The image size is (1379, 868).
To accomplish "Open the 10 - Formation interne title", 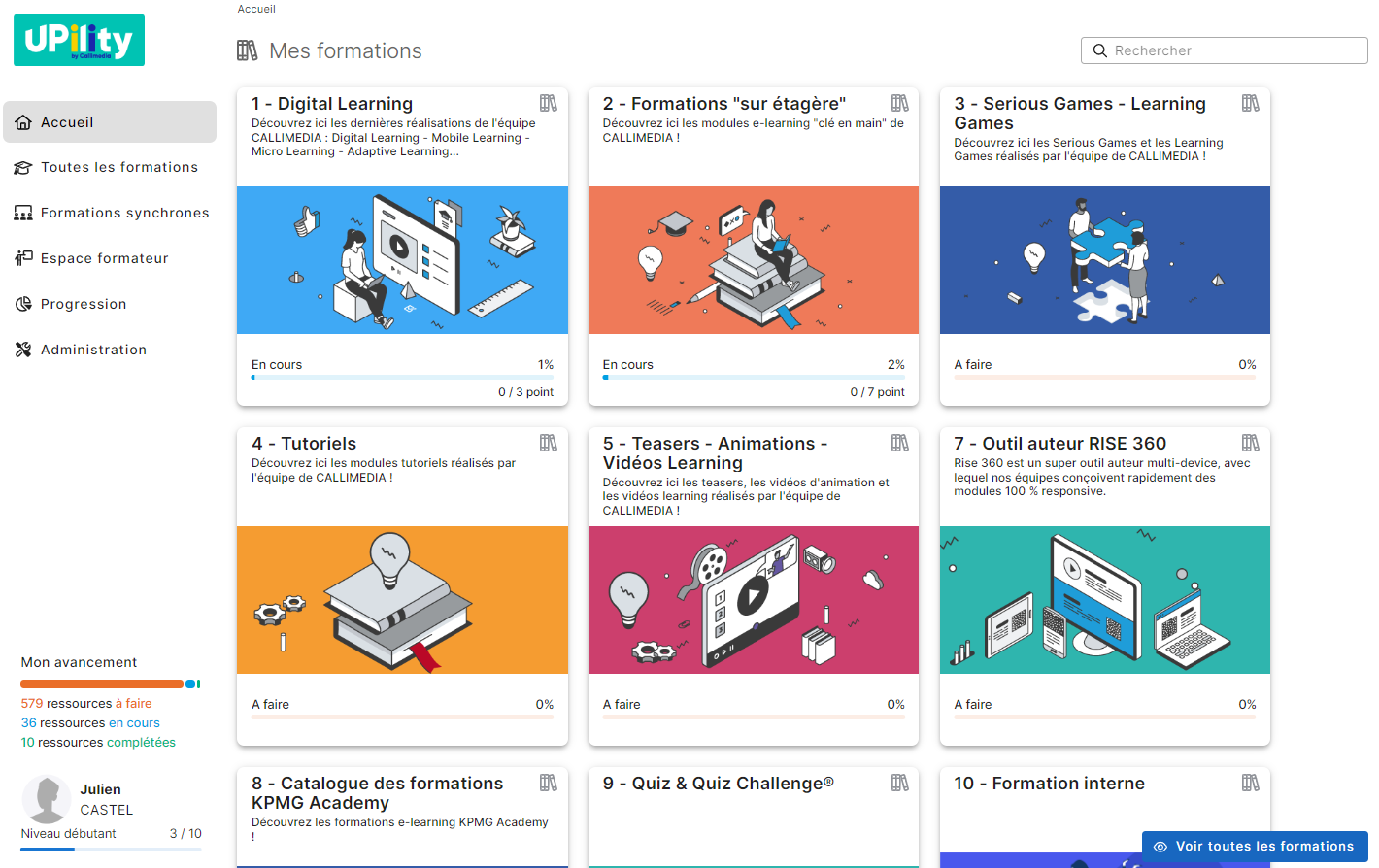I will pyautogui.click(x=1050, y=784).
